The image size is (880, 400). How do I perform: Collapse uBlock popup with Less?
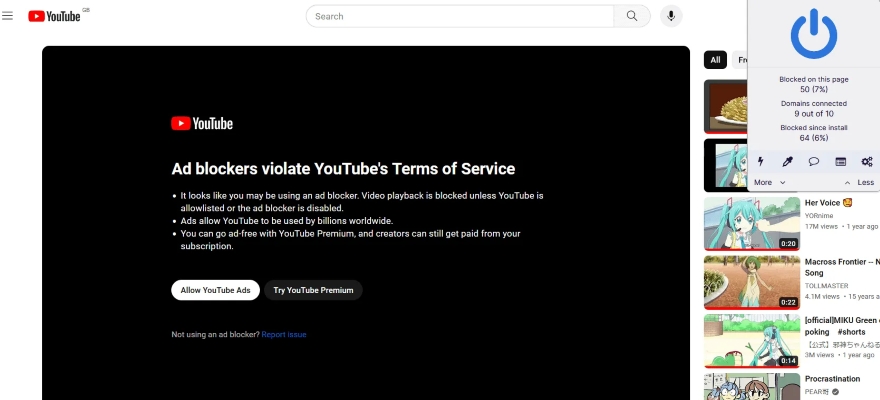pos(859,182)
